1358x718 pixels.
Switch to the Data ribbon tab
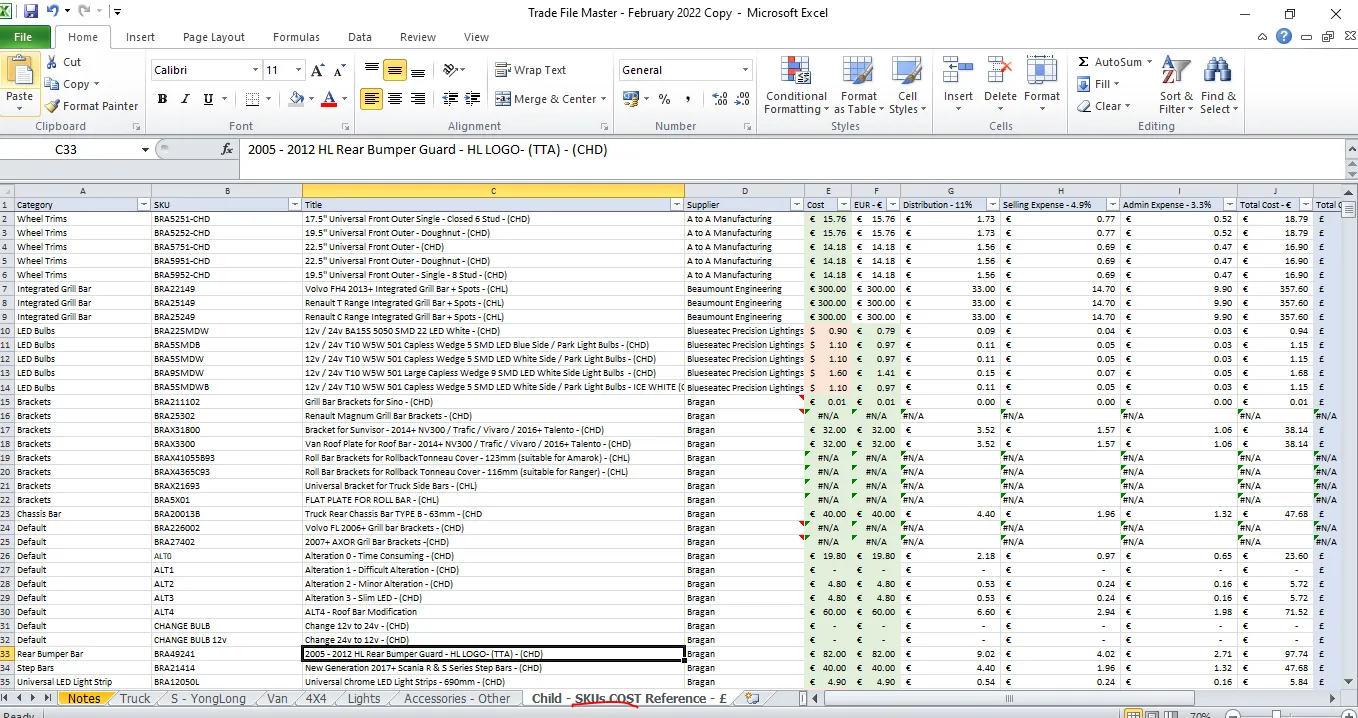pos(360,37)
